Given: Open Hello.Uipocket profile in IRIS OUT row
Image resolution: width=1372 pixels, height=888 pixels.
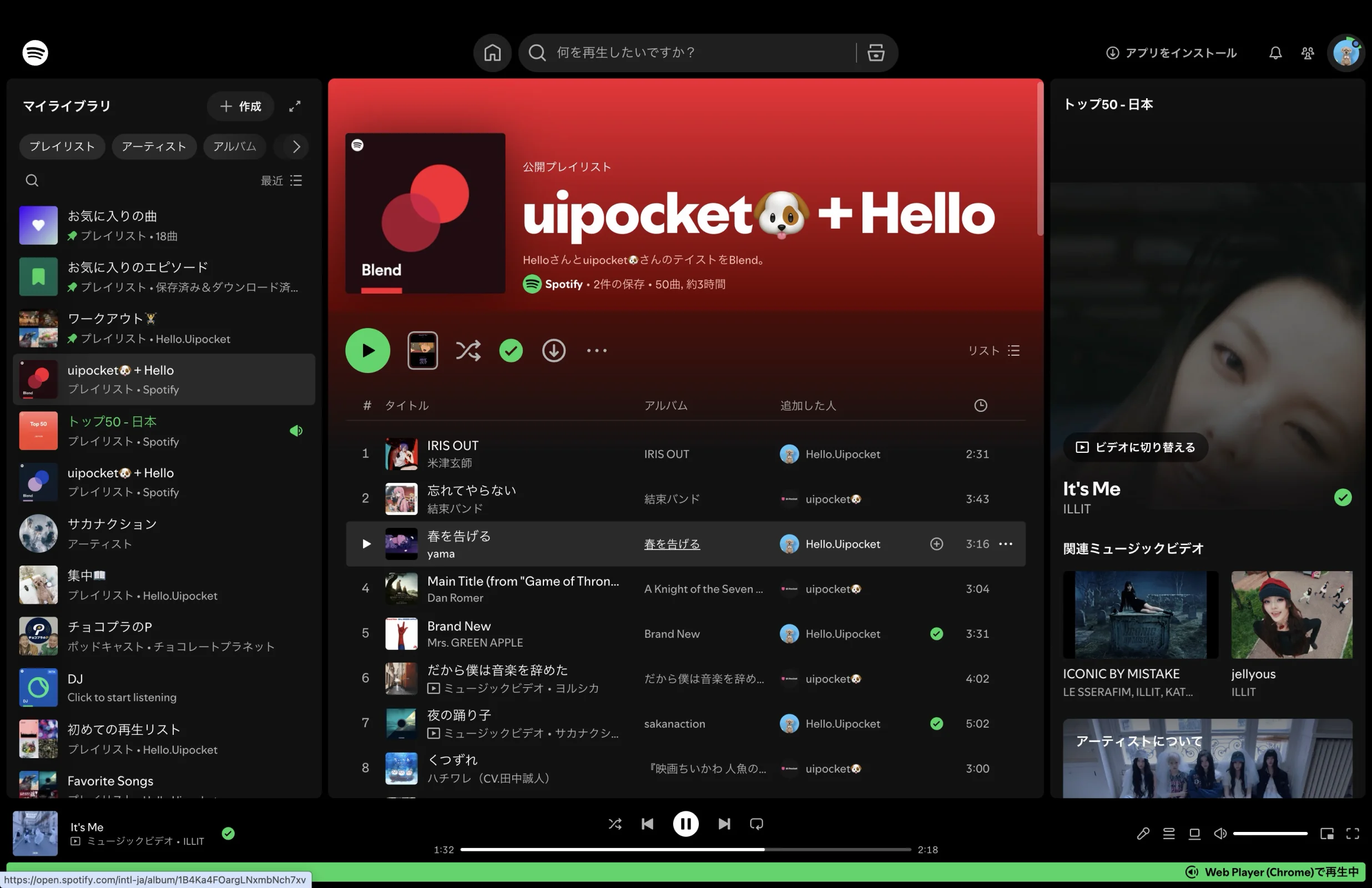Looking at the screenshot, I should click(842, 455).
